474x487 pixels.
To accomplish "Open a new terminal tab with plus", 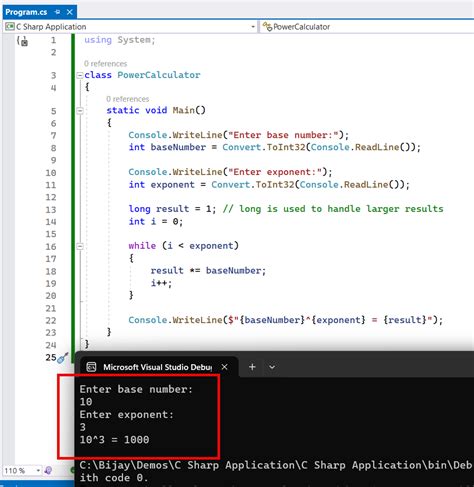I will (252, 367).
